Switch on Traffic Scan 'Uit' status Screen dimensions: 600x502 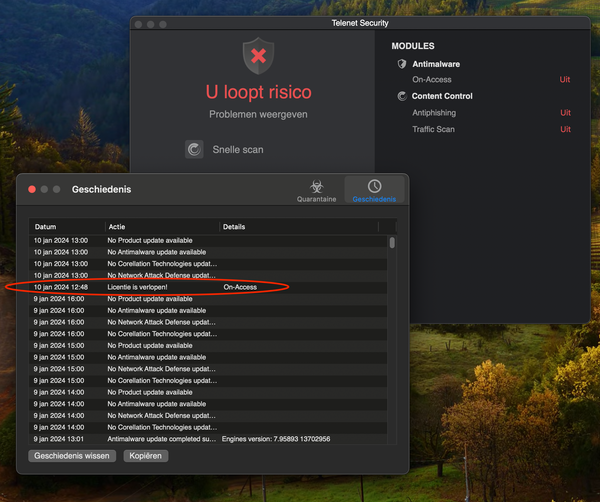[x=565, y=129]
